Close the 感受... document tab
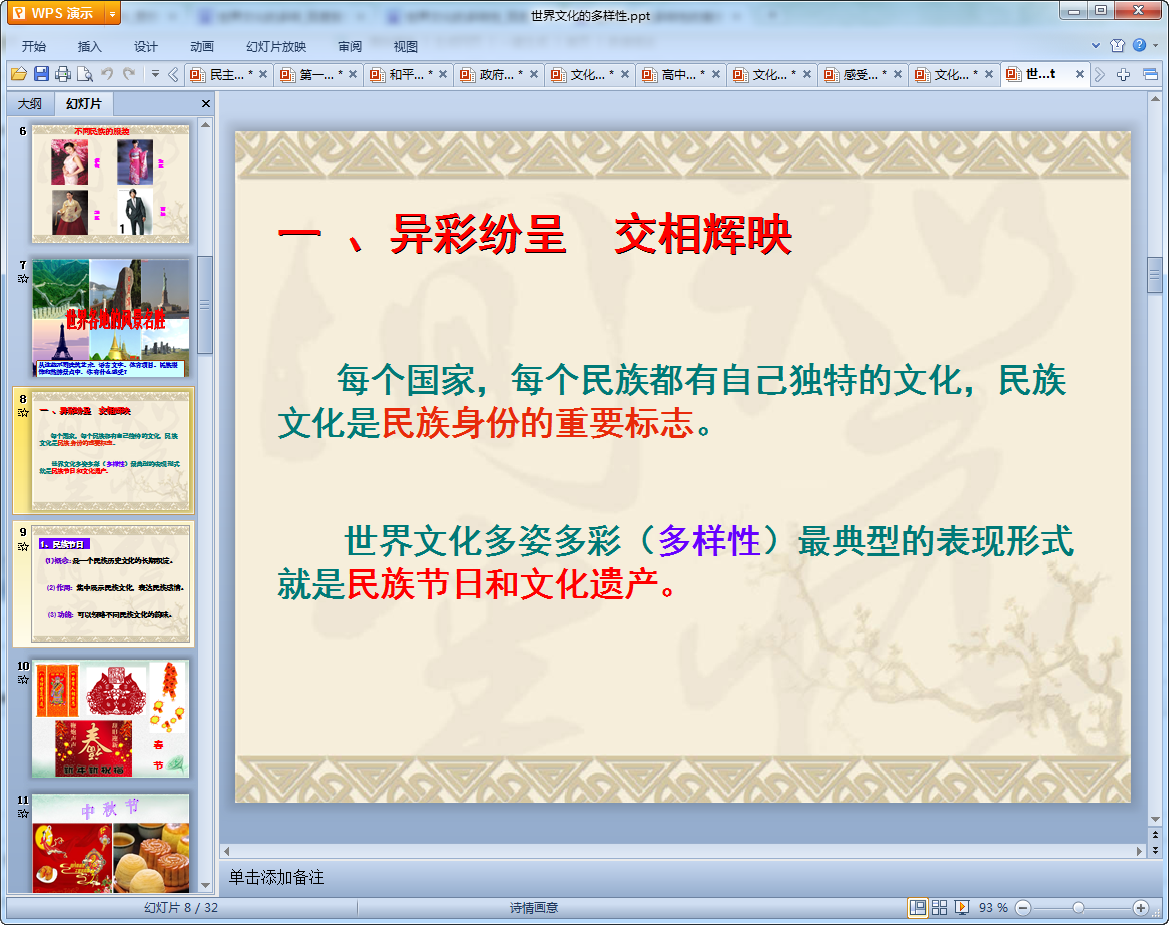The image size is (1169, 925). (898, 75)
